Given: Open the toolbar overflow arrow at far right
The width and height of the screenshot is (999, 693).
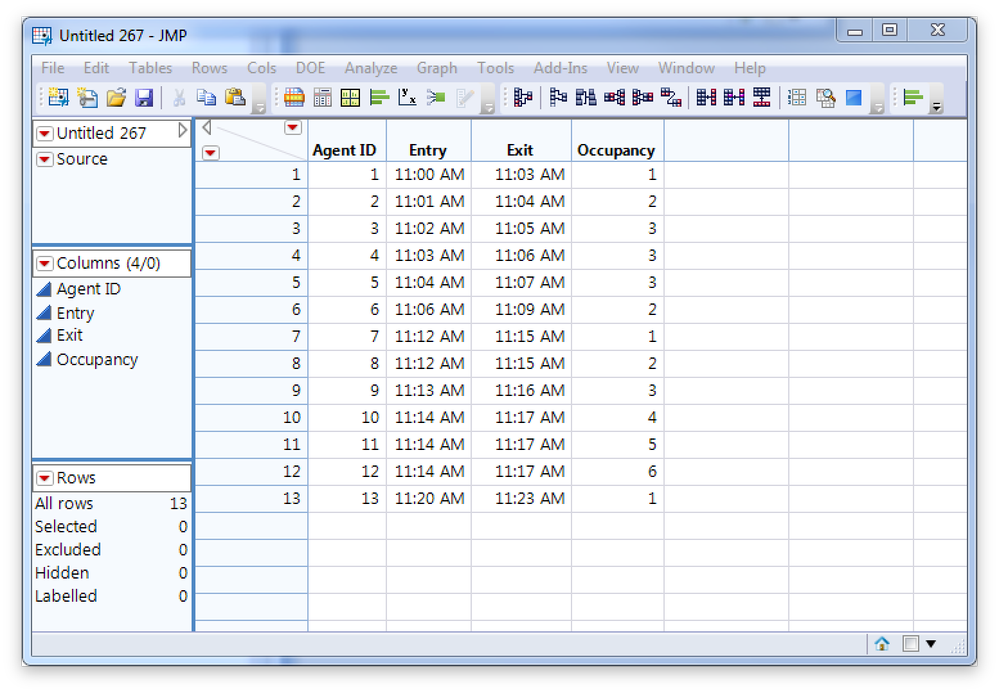Looking at the screenshot, I should [937, 106].
